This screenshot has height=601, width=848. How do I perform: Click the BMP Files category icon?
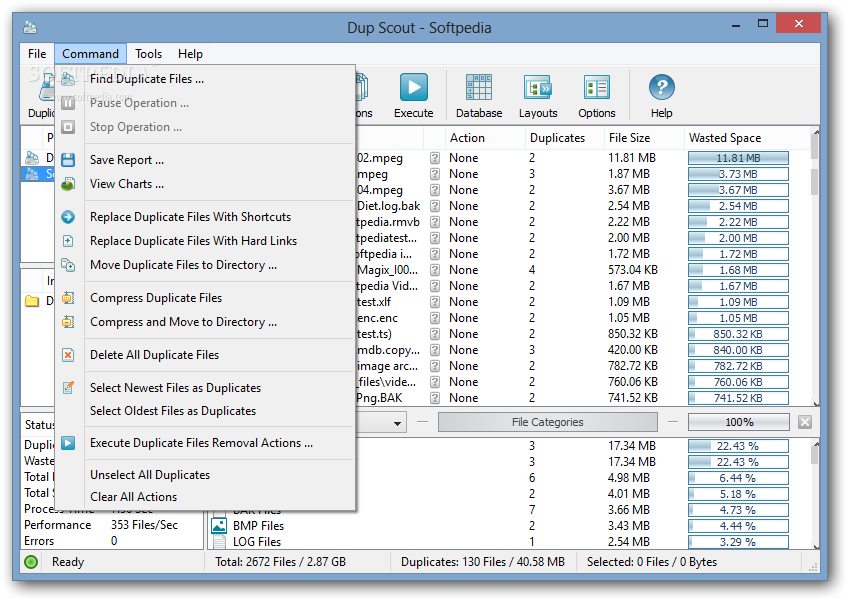pyautogui.click(x=219, y=525)
